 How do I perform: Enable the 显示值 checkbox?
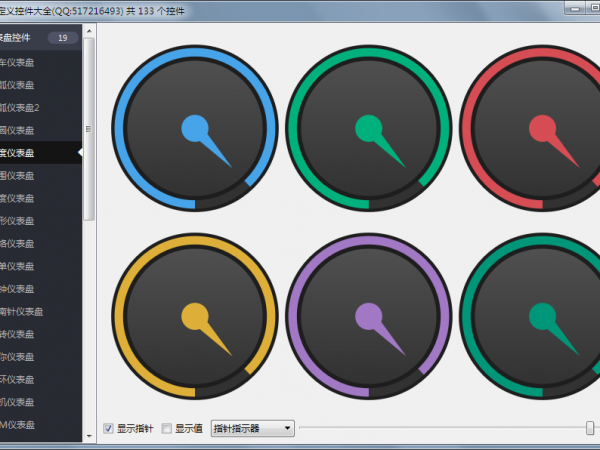(167, 428)
